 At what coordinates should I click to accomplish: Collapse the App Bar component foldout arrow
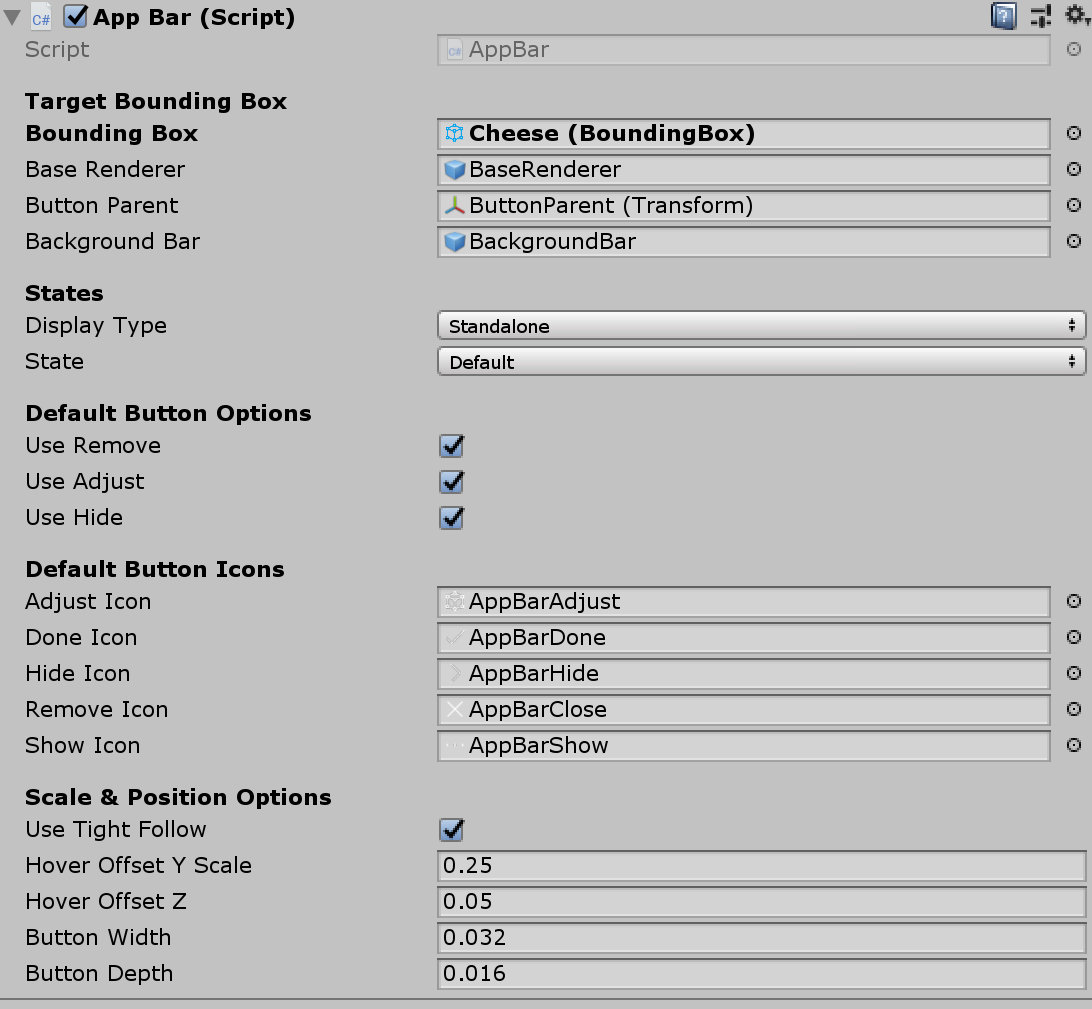[x=12, y=18]
